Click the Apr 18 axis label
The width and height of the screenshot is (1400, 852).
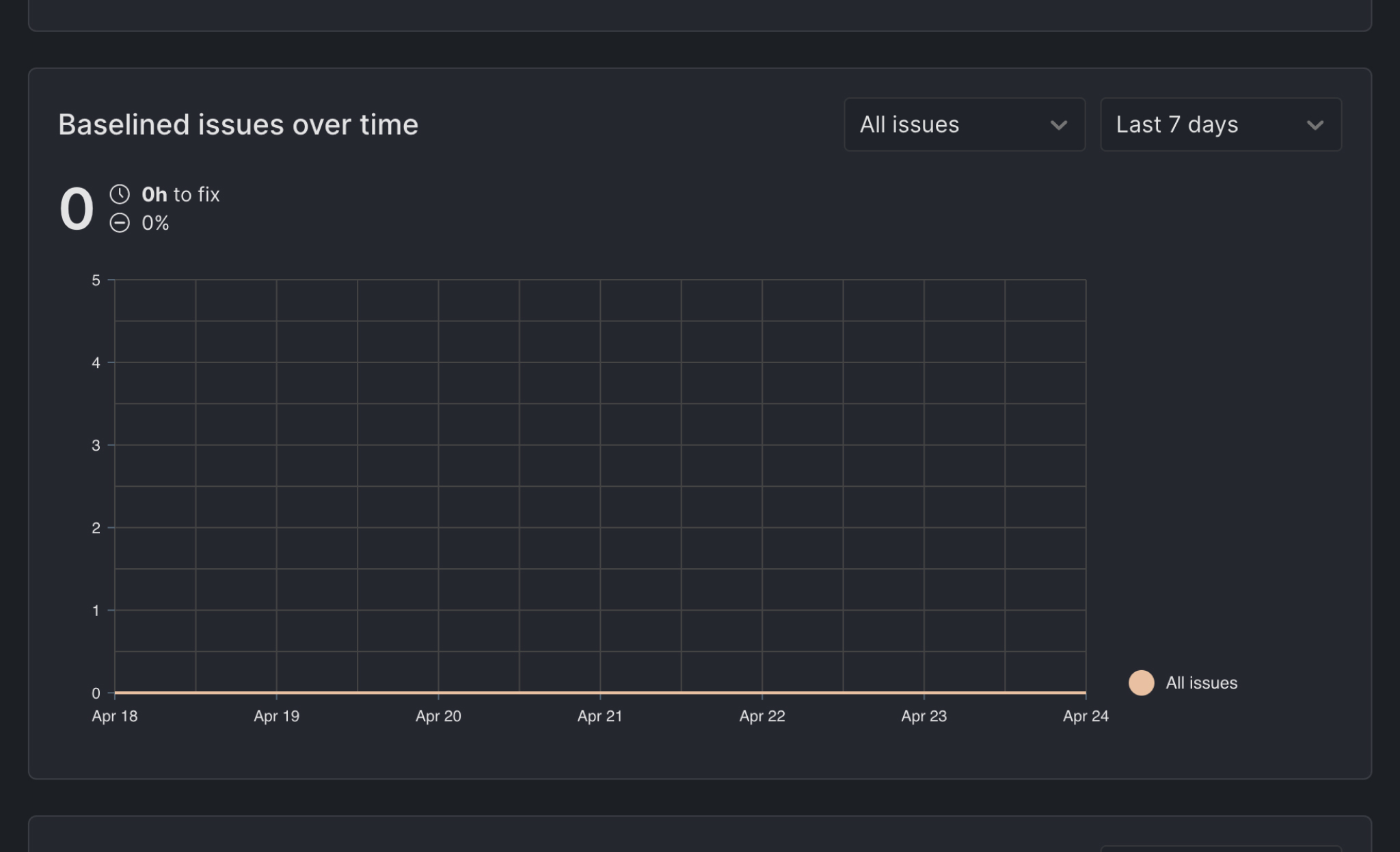click(x=115, y=716)
